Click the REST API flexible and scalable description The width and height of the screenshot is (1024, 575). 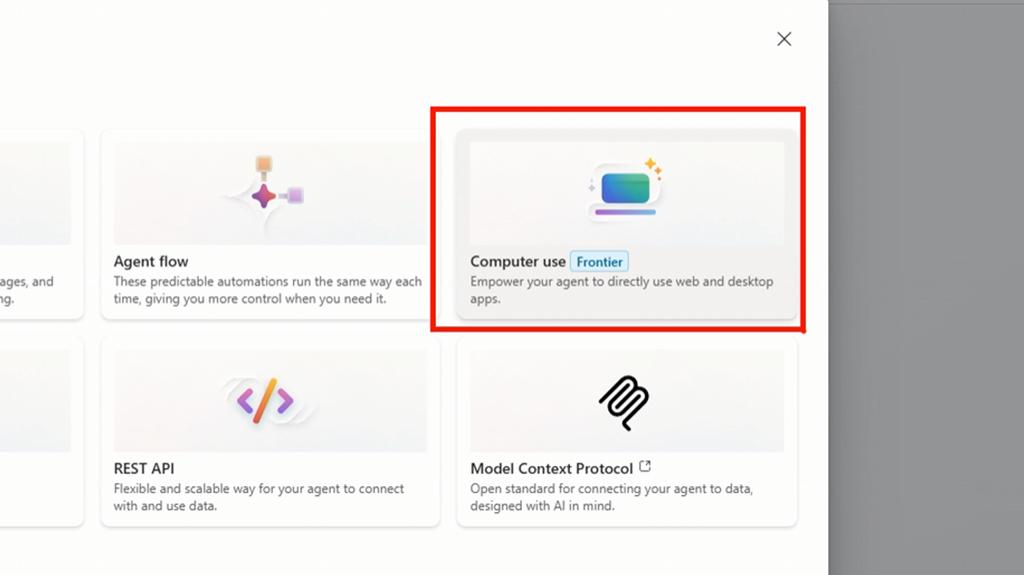pos(258,497)
